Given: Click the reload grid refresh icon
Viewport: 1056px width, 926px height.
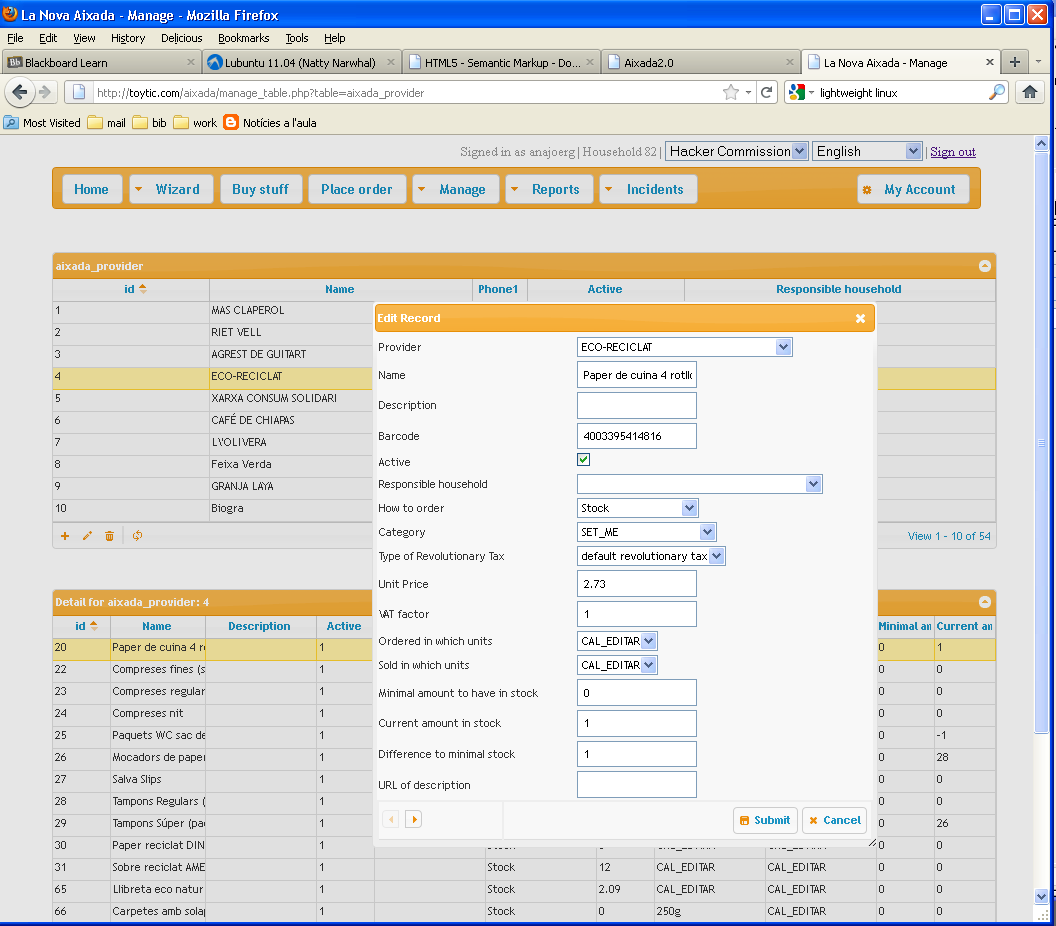Looking at the screenshot, I should pyautogui.click(x=137, y=536).
